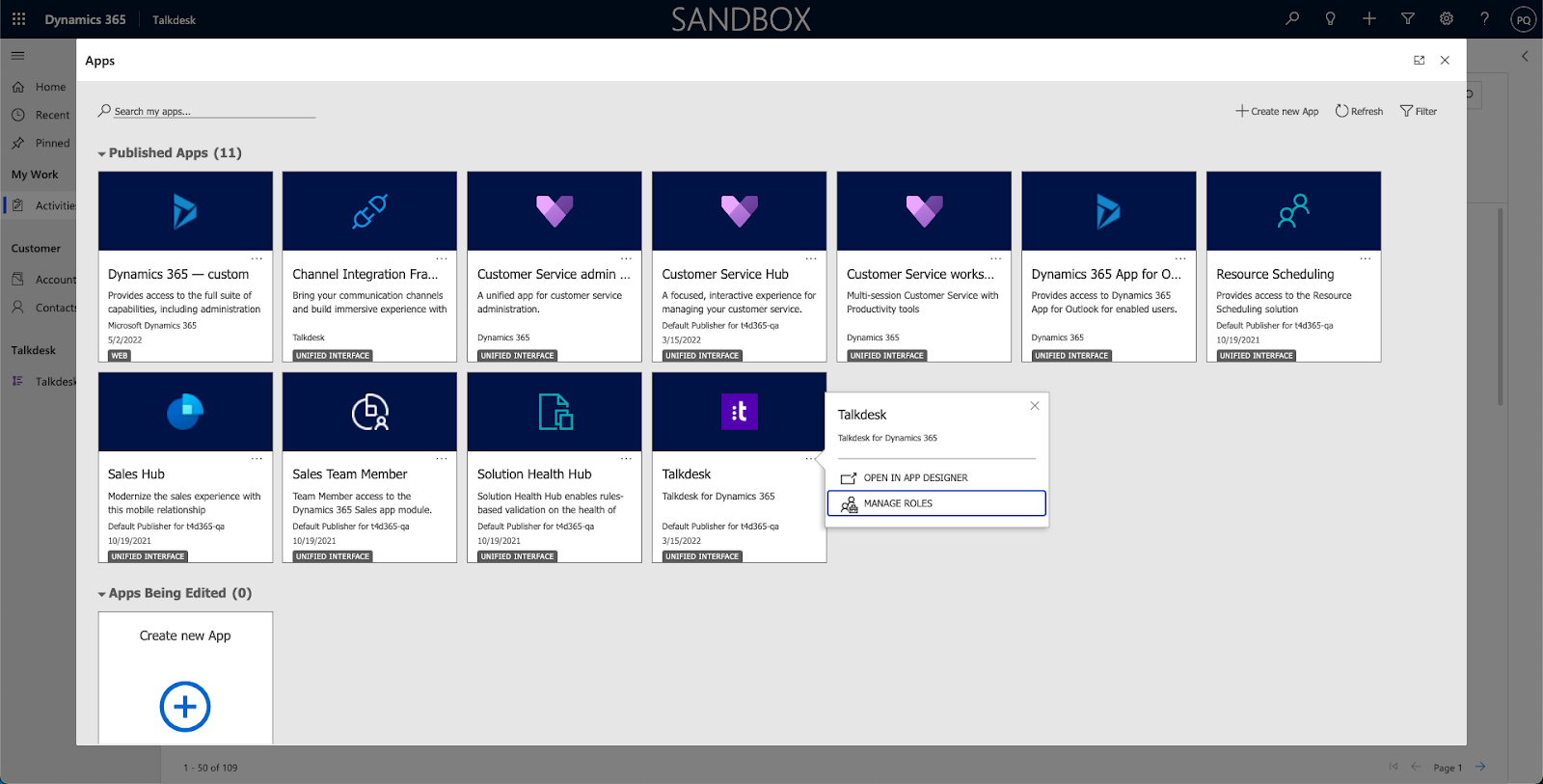Click the help question mark icon
The height and width of the screenshot is (784, 1543).
coord(1485,18)
